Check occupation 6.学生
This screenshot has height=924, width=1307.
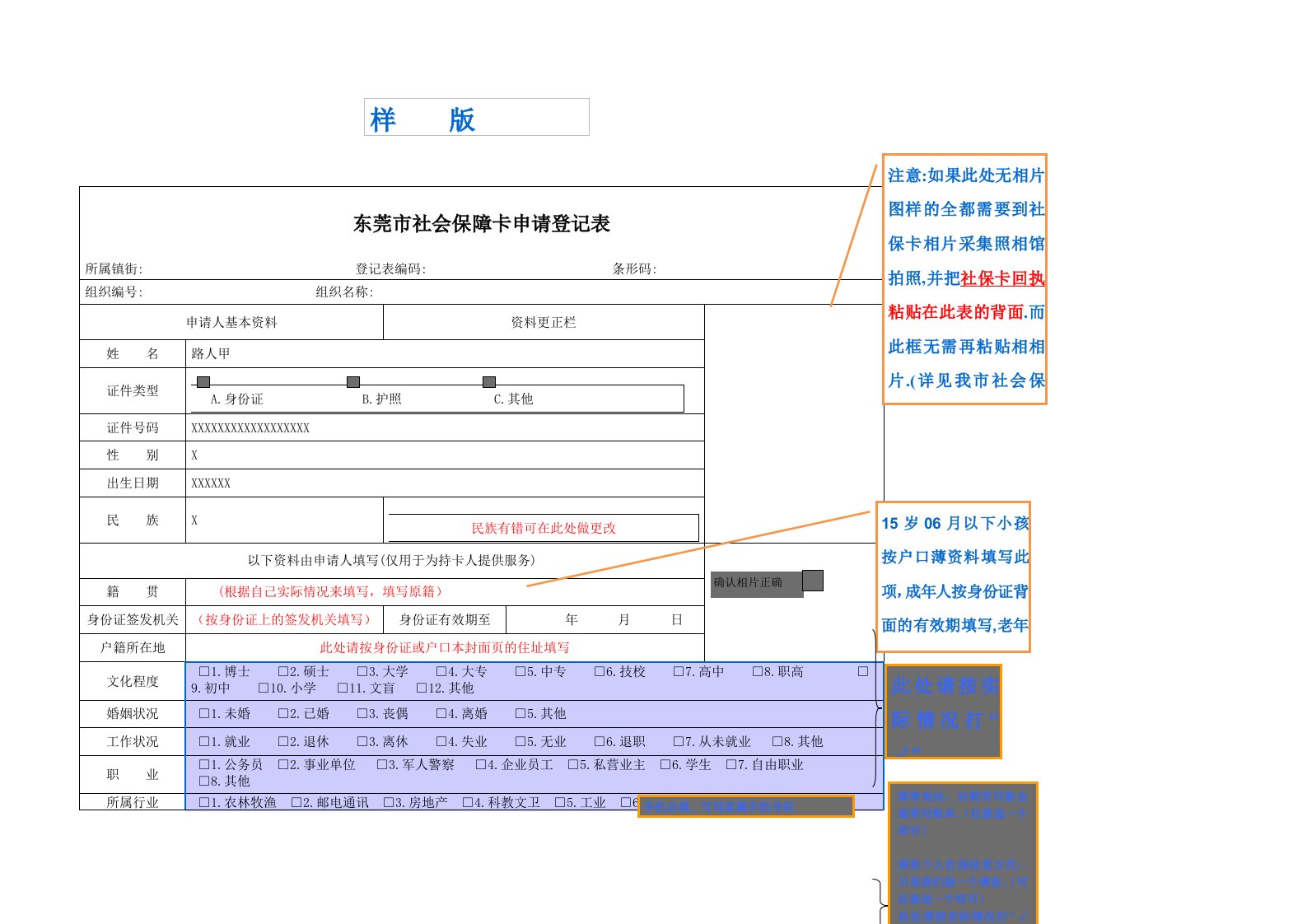pos(665,765)
